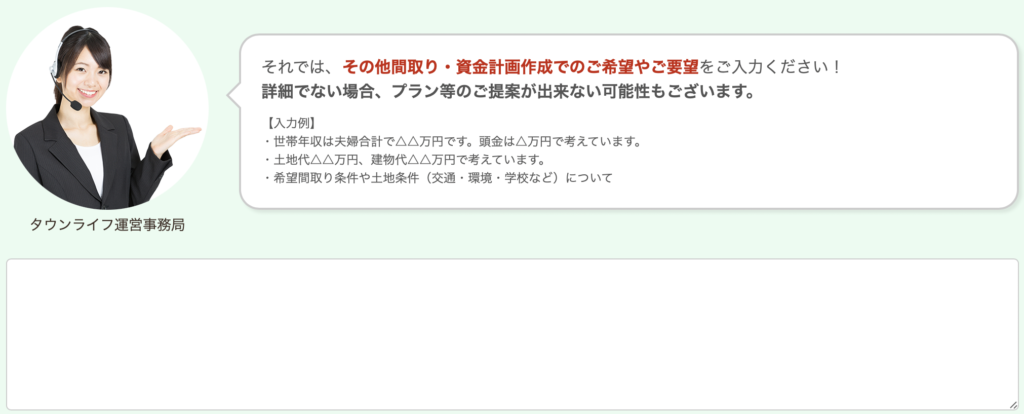Click the 土地代△△万円 example line
The image size is (1024, 414).
(x=404, y=159)
